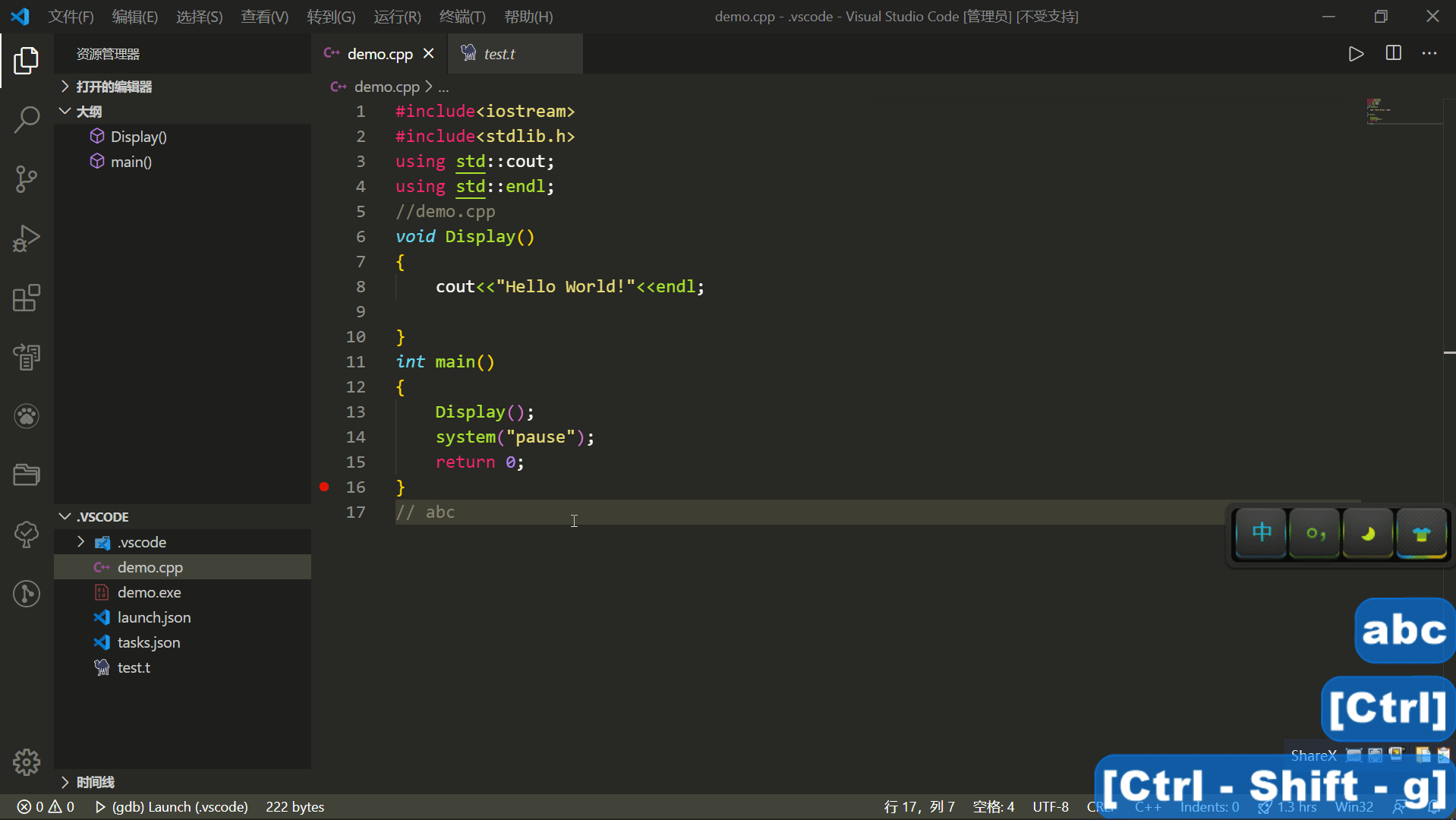Expand the .vscode folder
Screen dimensions: 1456x820
(x=80, y=541)
